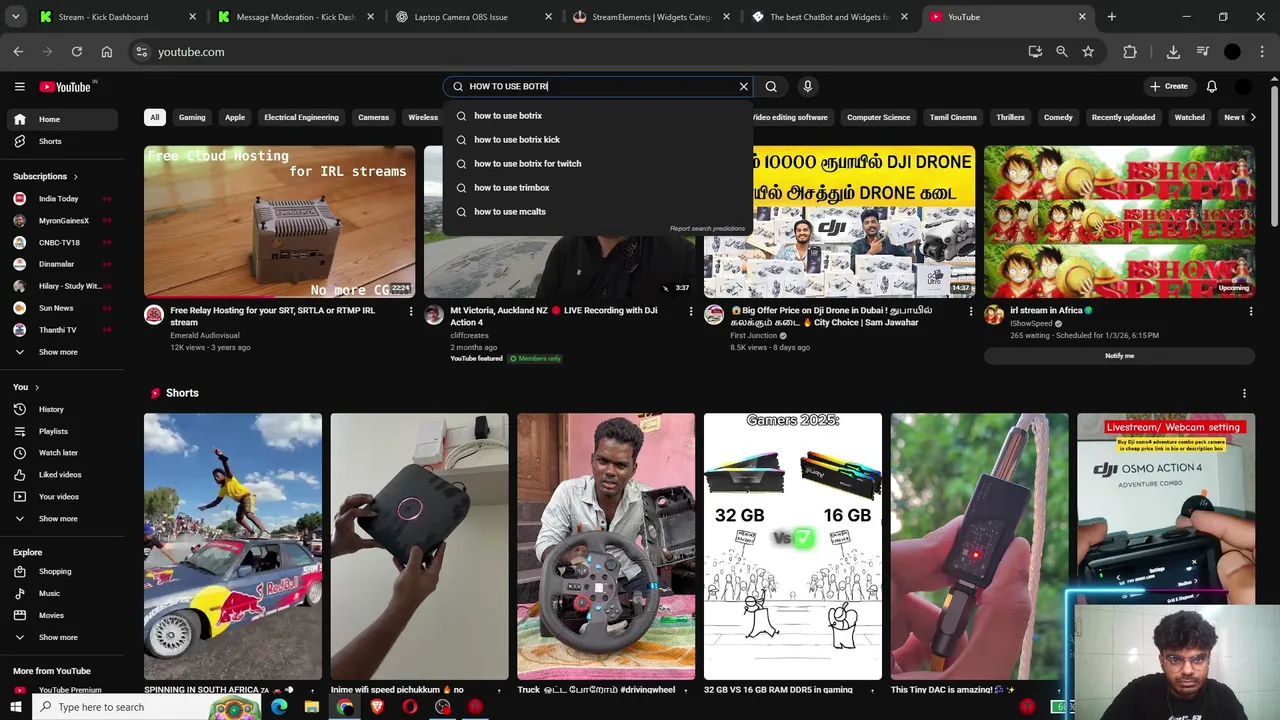Click the YouTube logo

(x=66, y=87)
